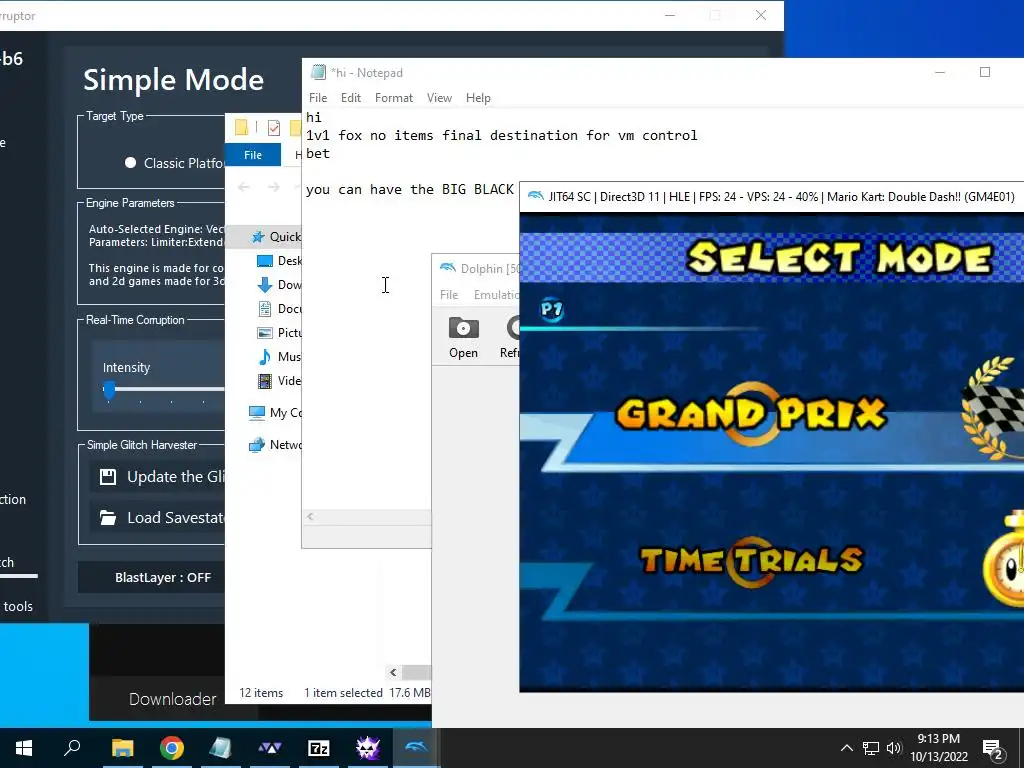The width and height of the screenshot is (1024, 768).
Task: Click Explorer back navigation arrow
Action: (244, 187)
